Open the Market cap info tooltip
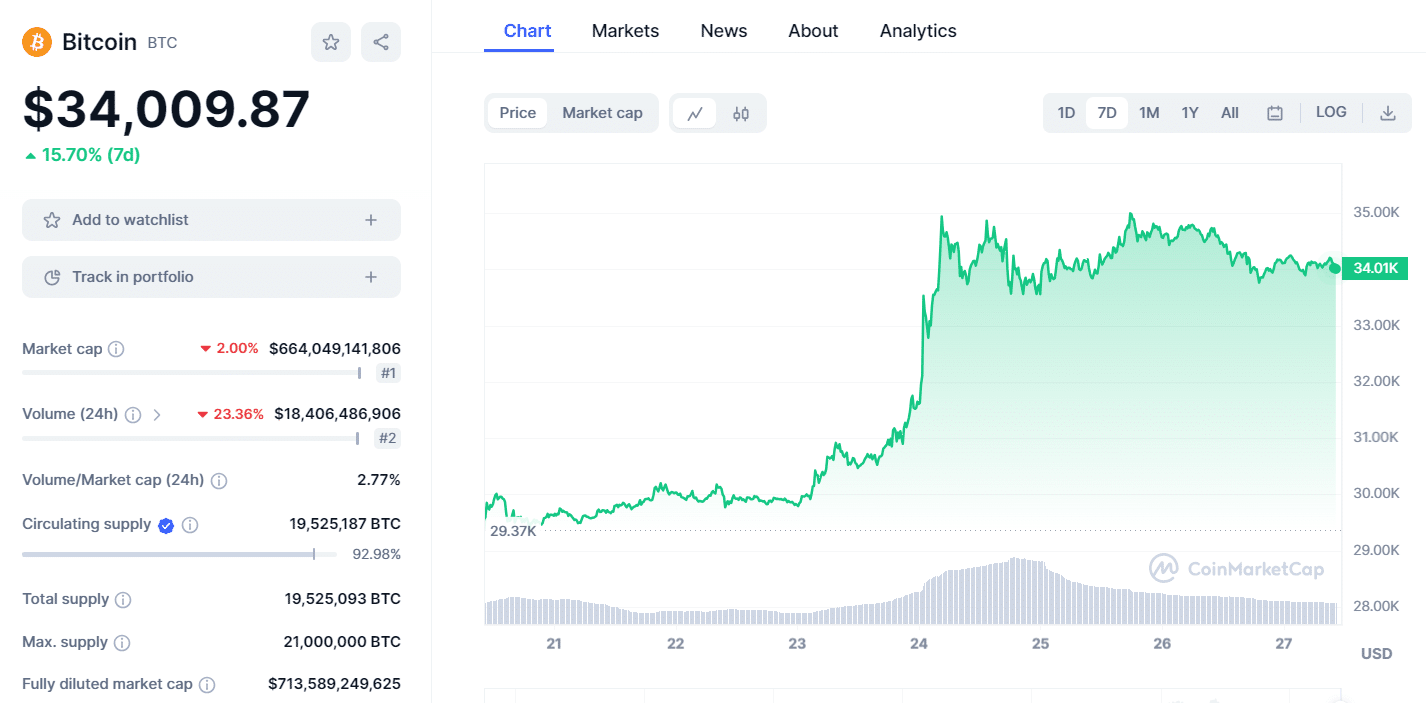 pyautogui.click(x=117, y=349)
